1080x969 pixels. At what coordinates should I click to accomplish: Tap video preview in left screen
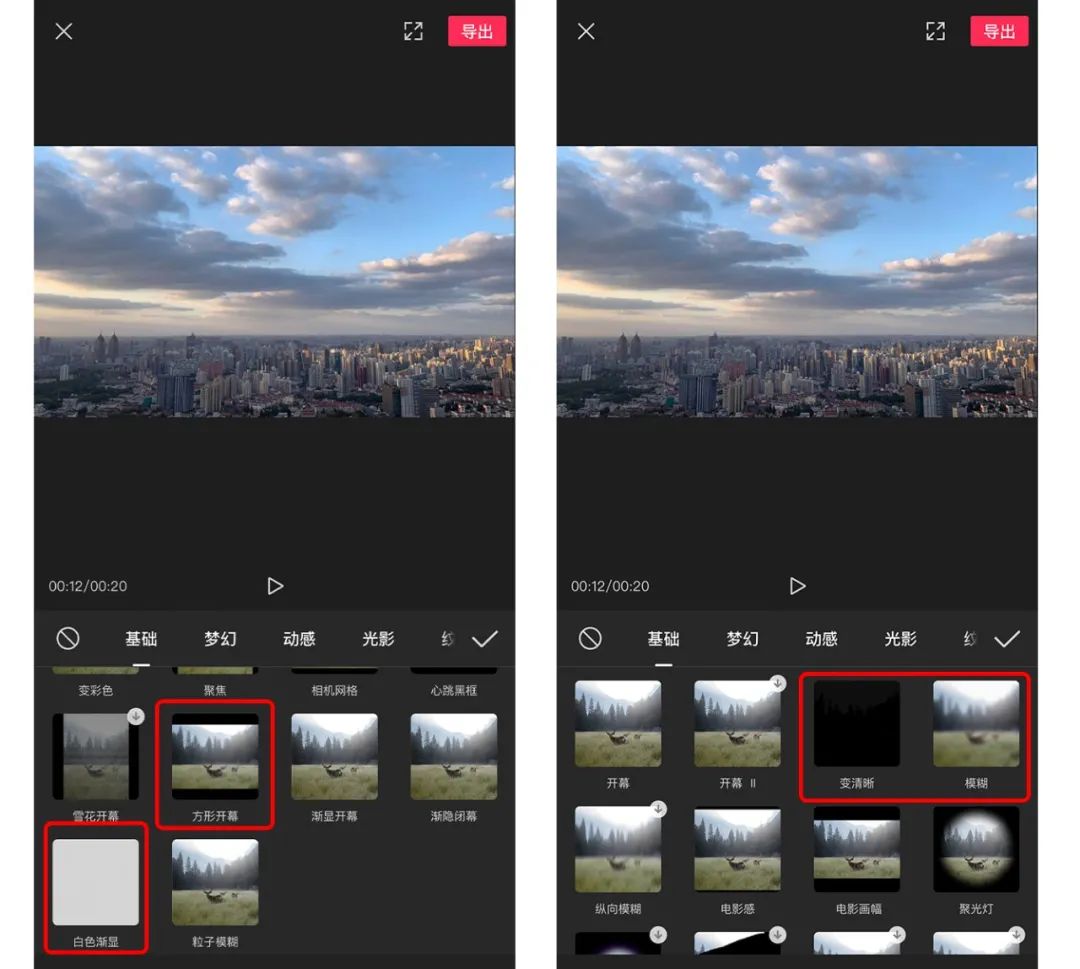(x=274, y=282)
